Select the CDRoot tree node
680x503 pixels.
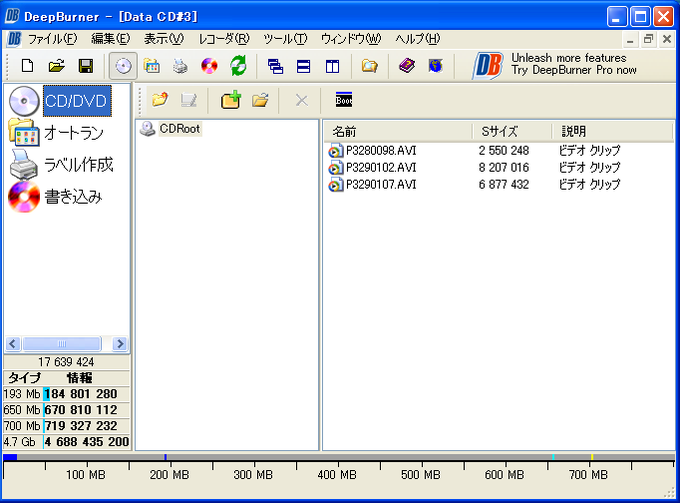click(180, 129)
